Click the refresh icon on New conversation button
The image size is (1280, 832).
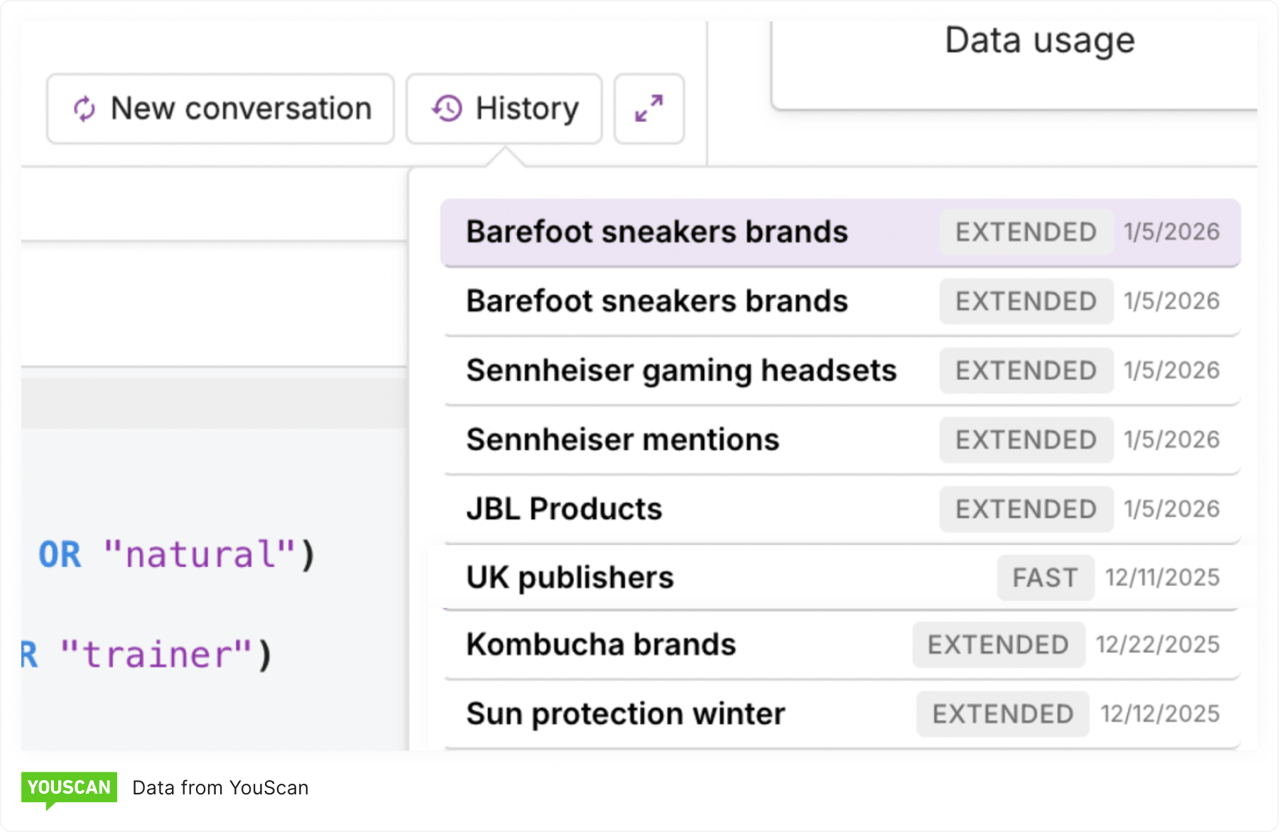coord(85,108)
